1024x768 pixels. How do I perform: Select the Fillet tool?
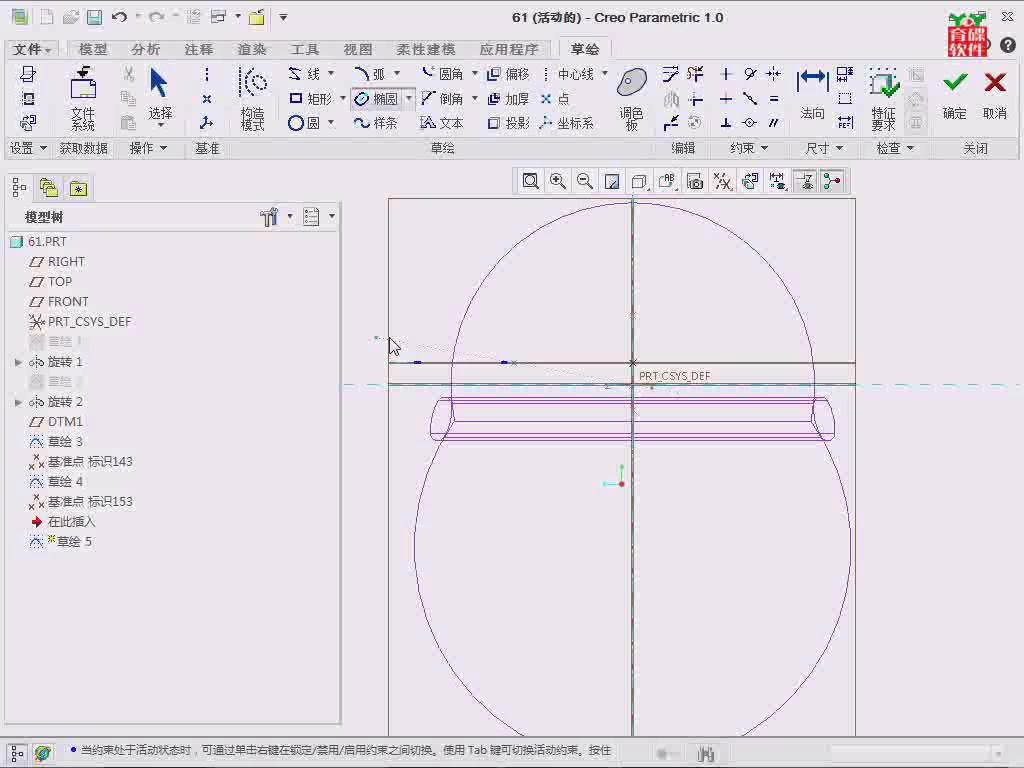tap(443, 74)
